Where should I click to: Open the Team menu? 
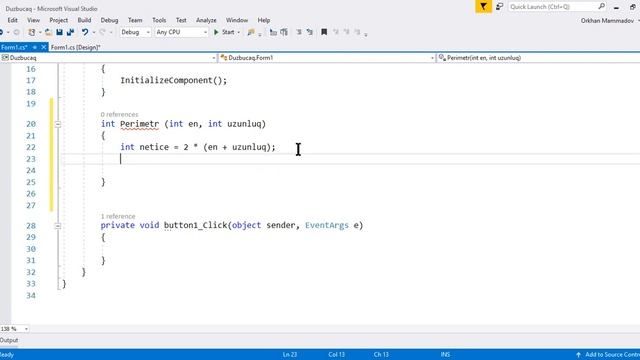pyautogui.click(x=135, y=20)
